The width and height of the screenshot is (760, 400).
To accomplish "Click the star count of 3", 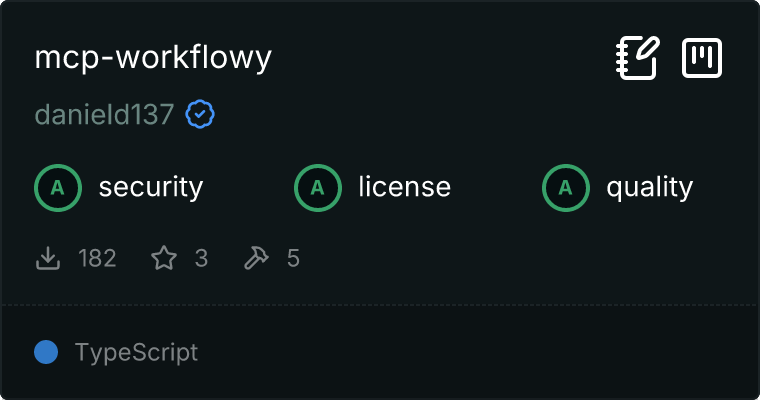I will tap(201, 258).
